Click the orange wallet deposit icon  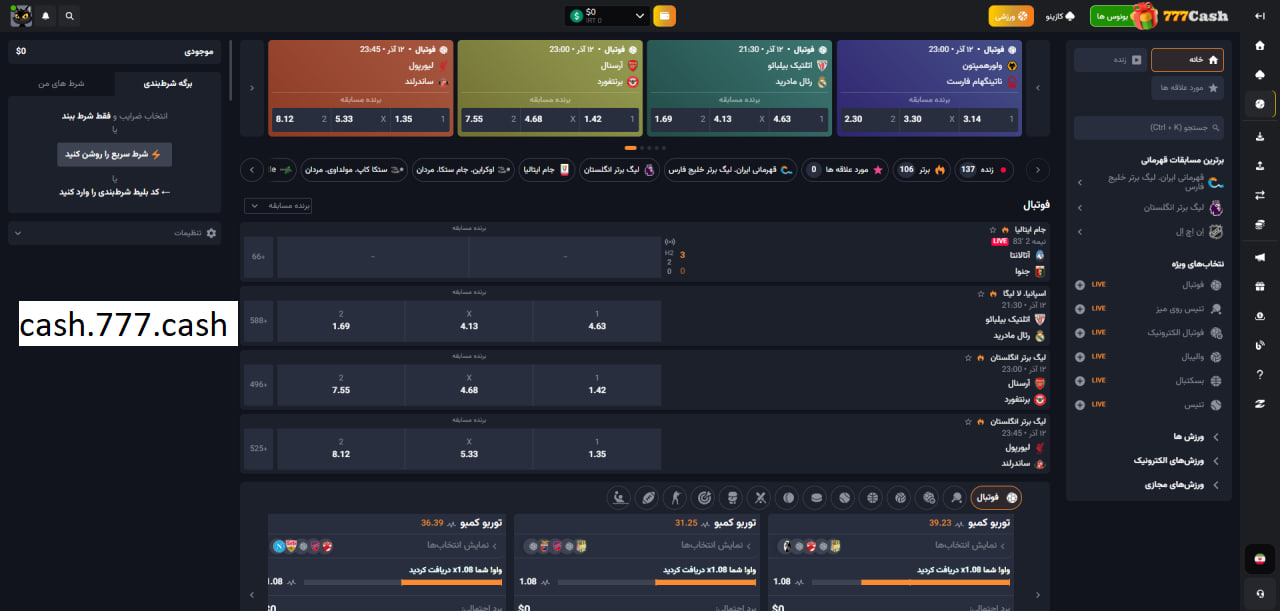coord(664,16)
